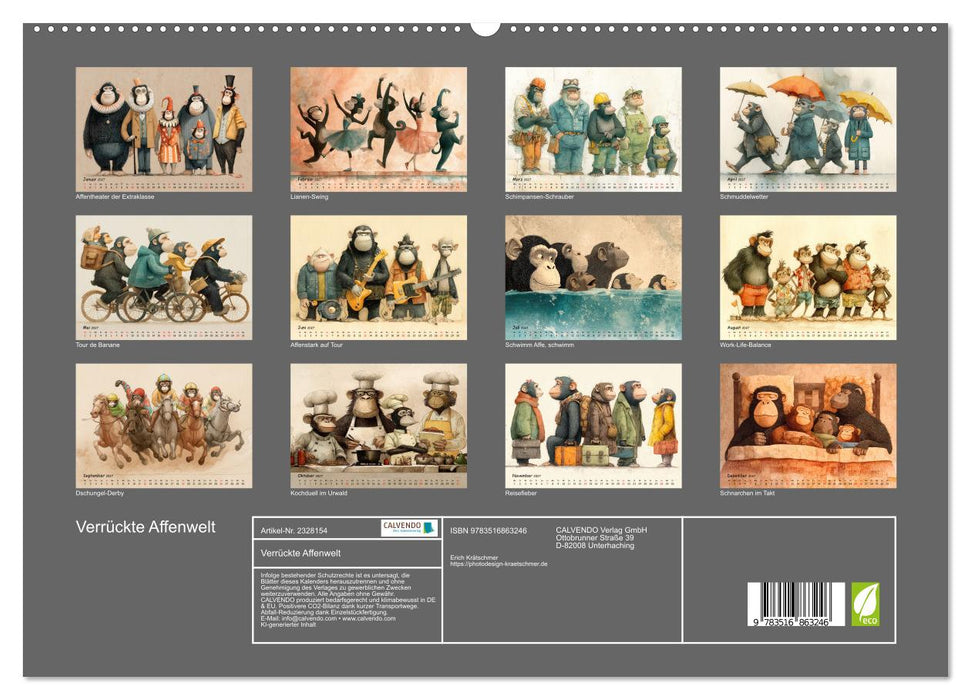
Task: Click the author name 'Erich Krätschmer'
Action: tap(474, 558)
